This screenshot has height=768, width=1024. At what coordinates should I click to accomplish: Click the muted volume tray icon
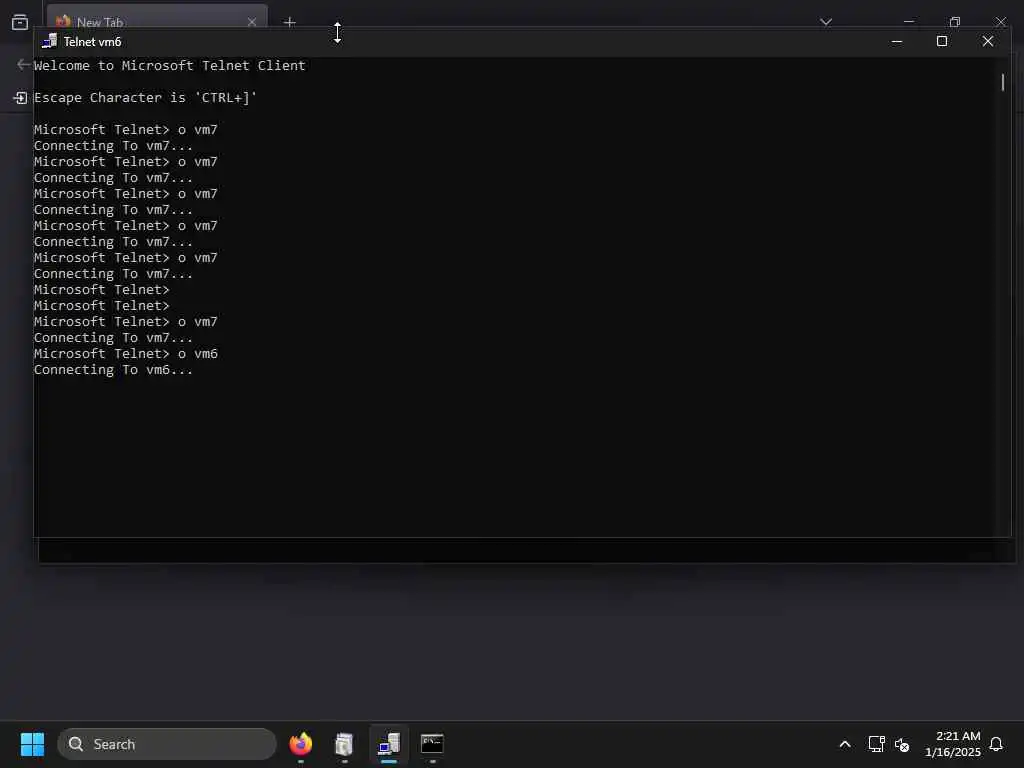902,744
